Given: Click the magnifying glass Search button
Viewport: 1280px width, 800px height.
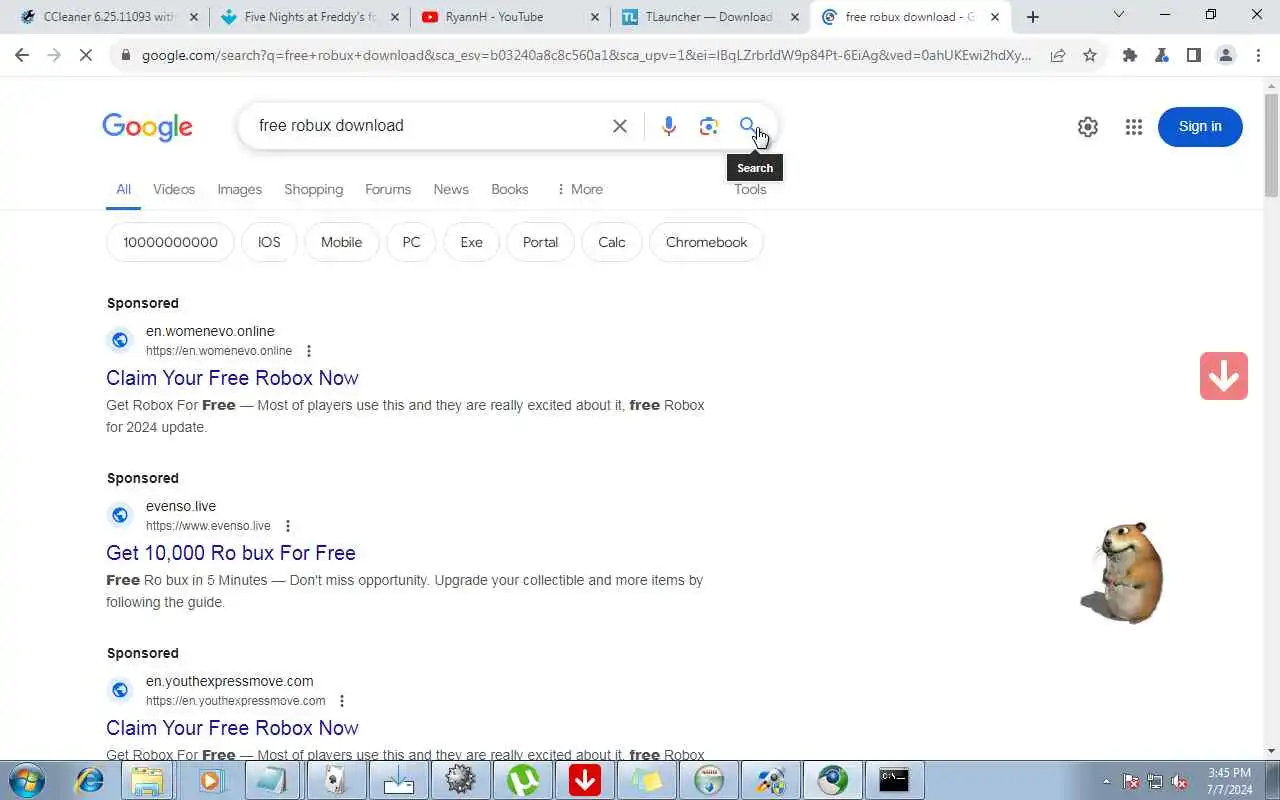Looking at the screenshot, I should (x=748, y=126).
